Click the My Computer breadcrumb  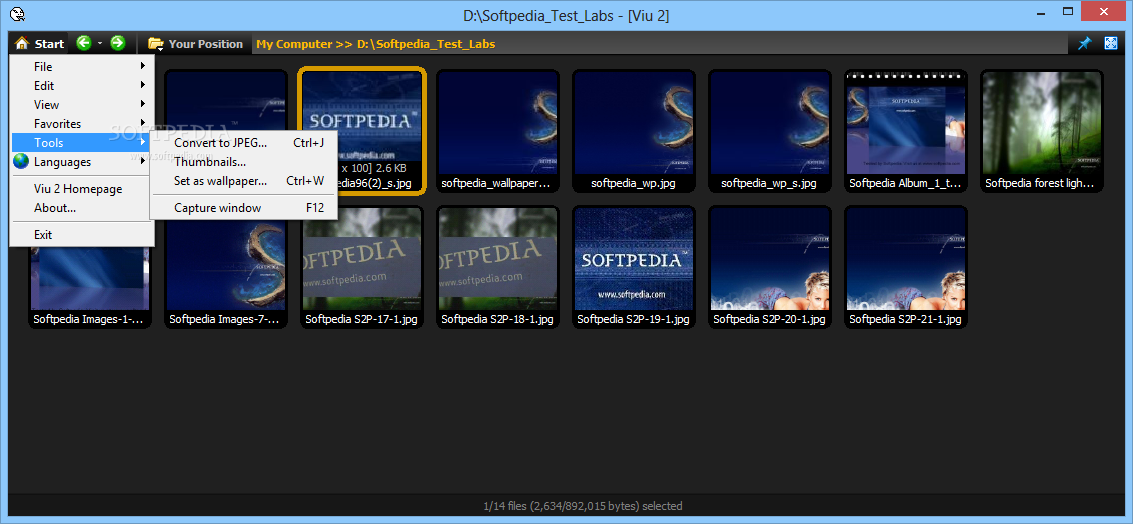click(x=294, y=44)
